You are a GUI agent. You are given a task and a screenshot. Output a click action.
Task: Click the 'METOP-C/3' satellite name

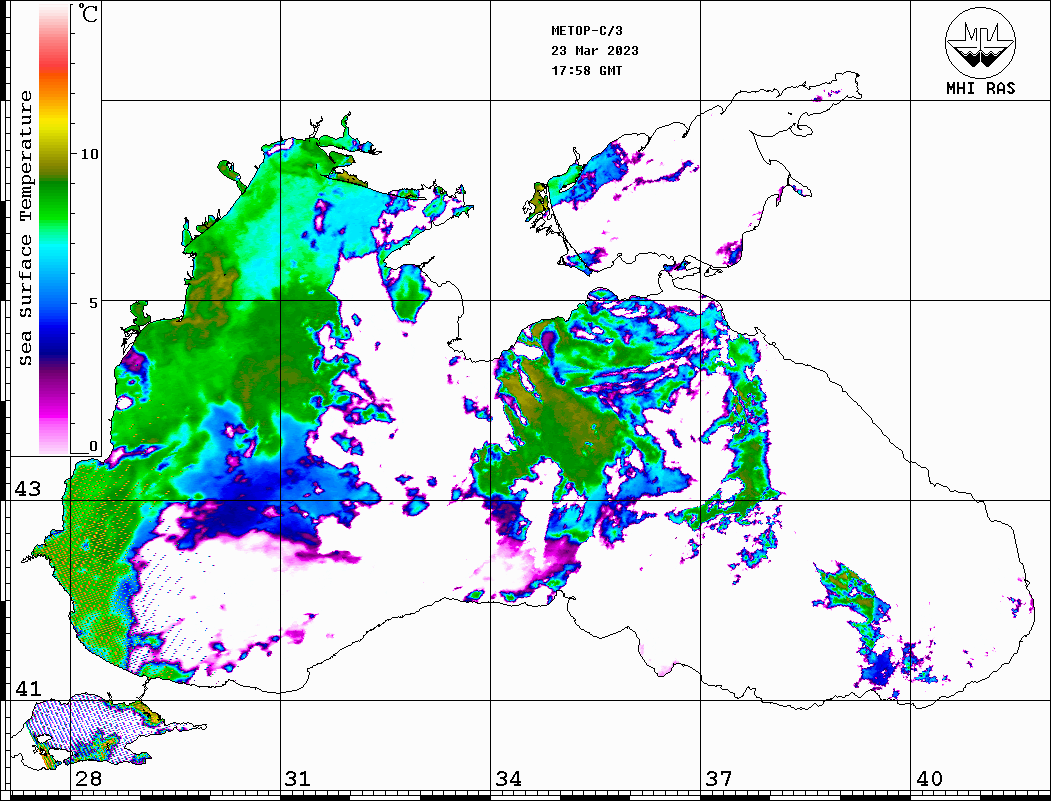point(587,31)
